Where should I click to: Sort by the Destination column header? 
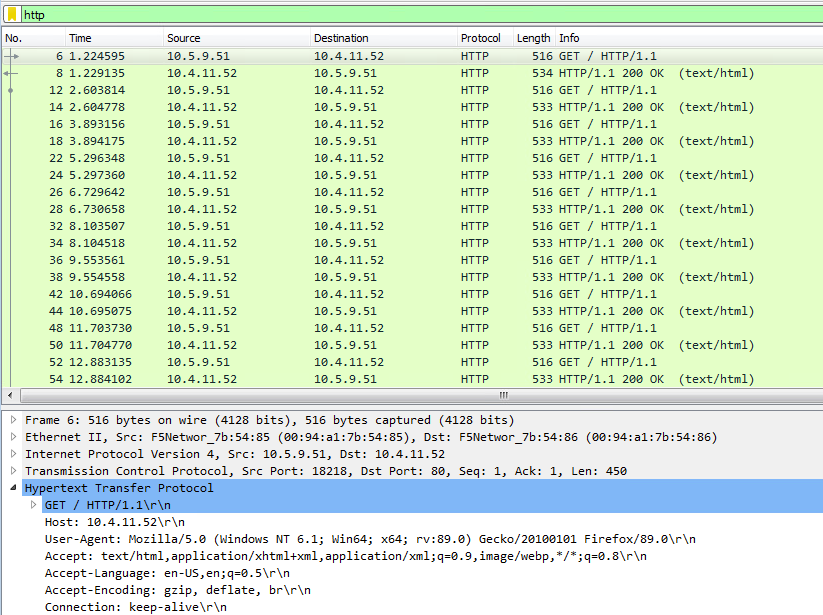coord(384,38)
